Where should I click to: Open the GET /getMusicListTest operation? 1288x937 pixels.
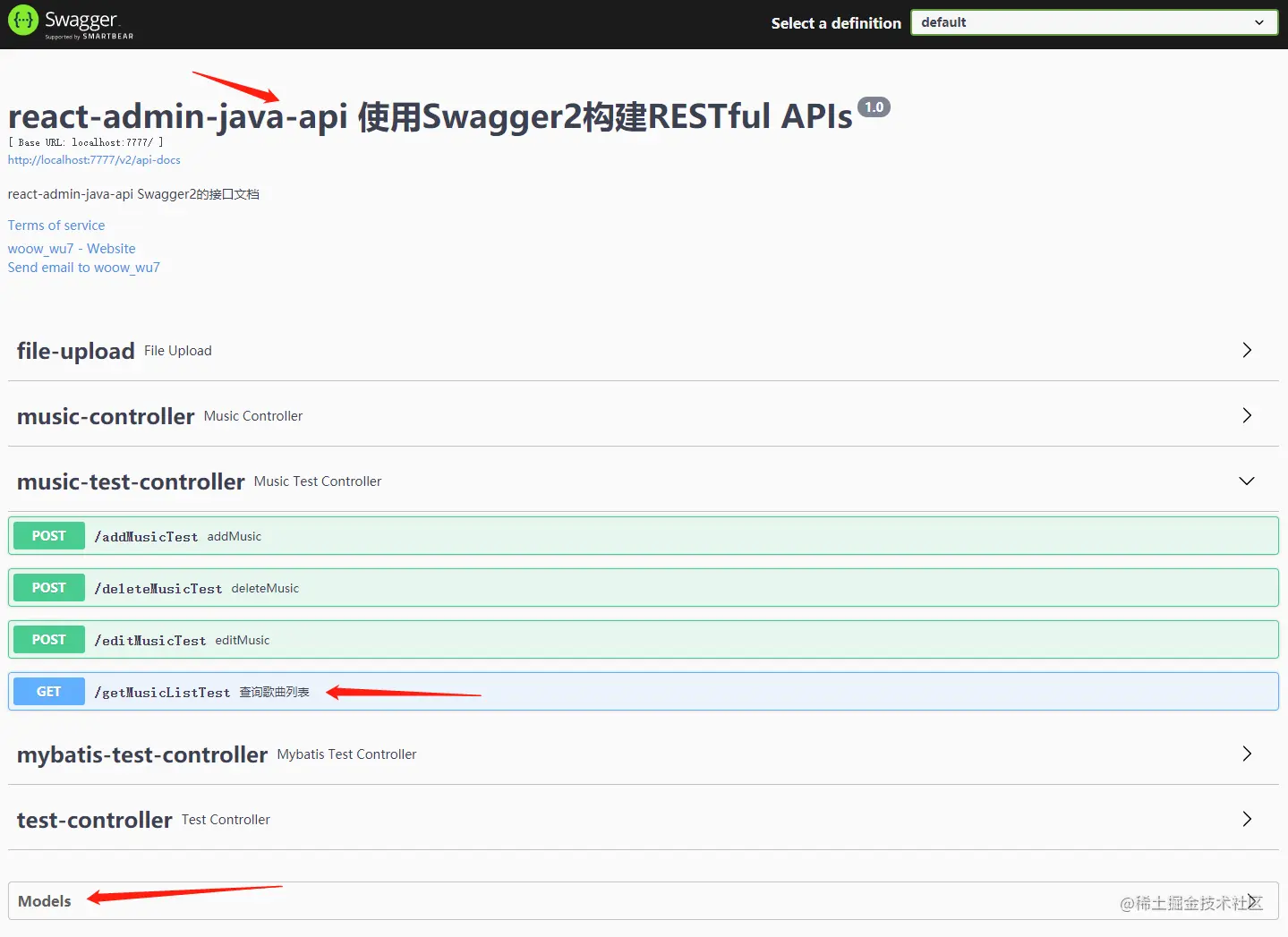click(x=644, y=692)
